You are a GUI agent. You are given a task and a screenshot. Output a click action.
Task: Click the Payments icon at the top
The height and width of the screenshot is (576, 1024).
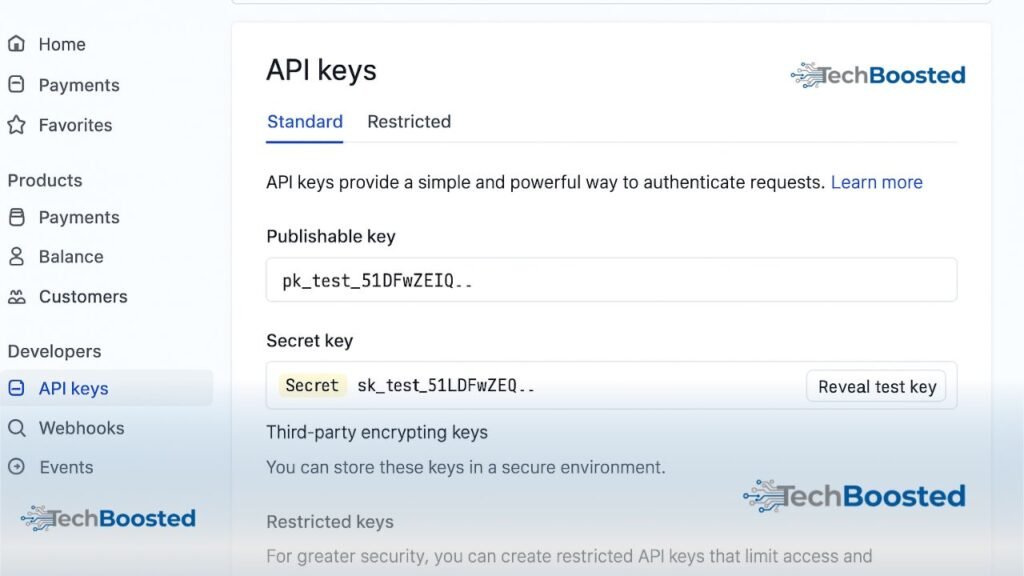point(17,85)
